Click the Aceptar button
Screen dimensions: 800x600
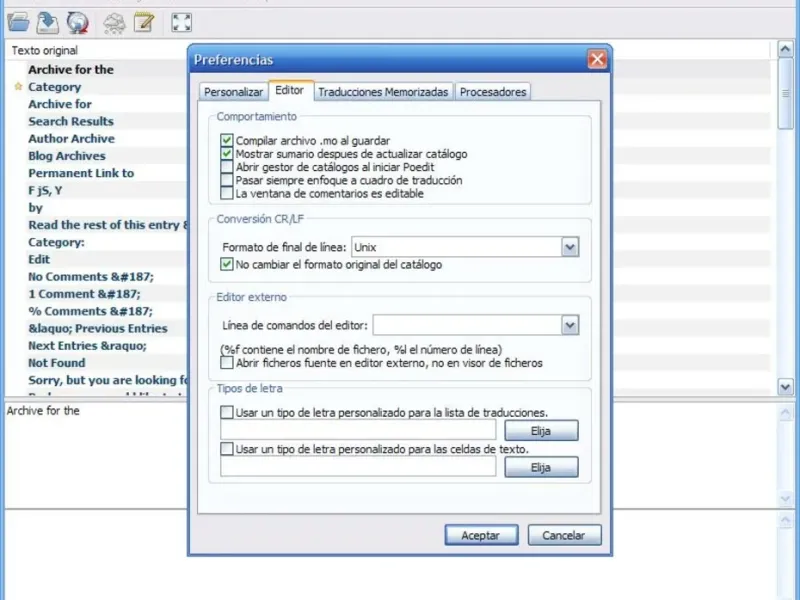(x=481, y=535)
